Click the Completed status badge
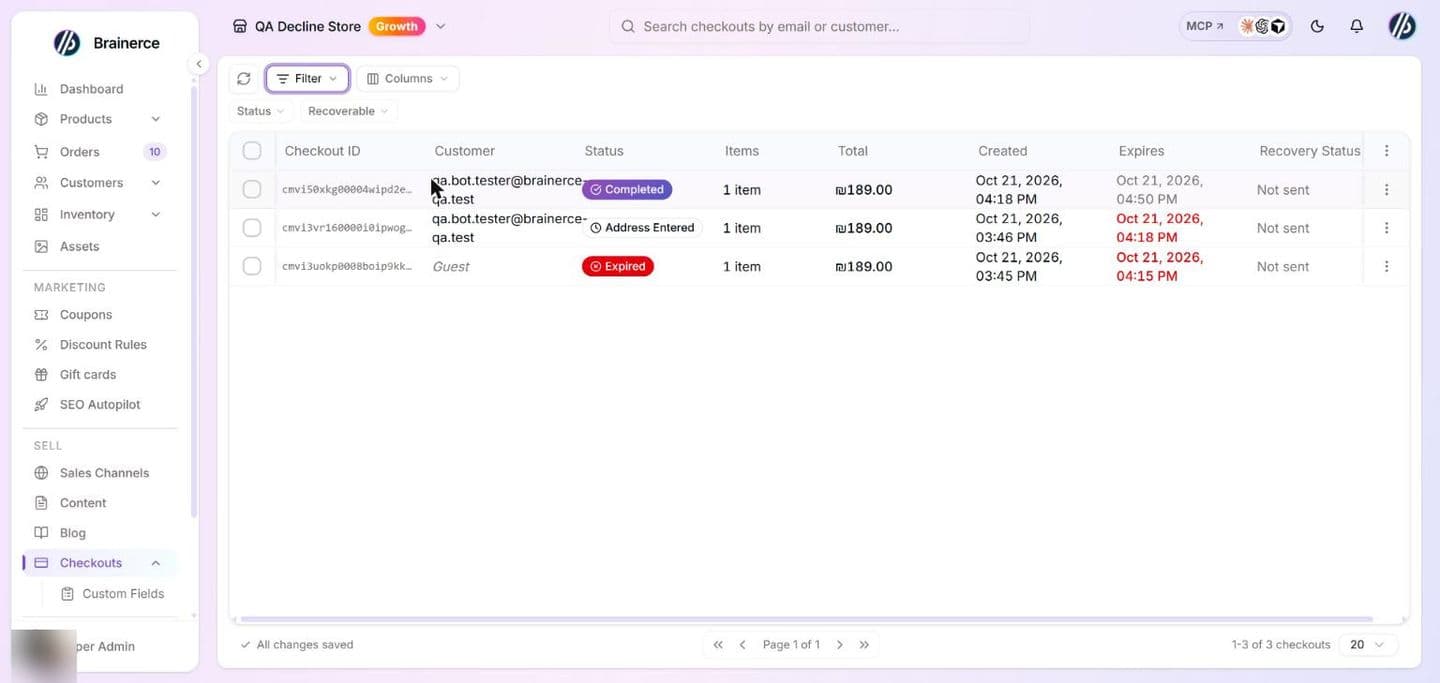 pos(627,189)
